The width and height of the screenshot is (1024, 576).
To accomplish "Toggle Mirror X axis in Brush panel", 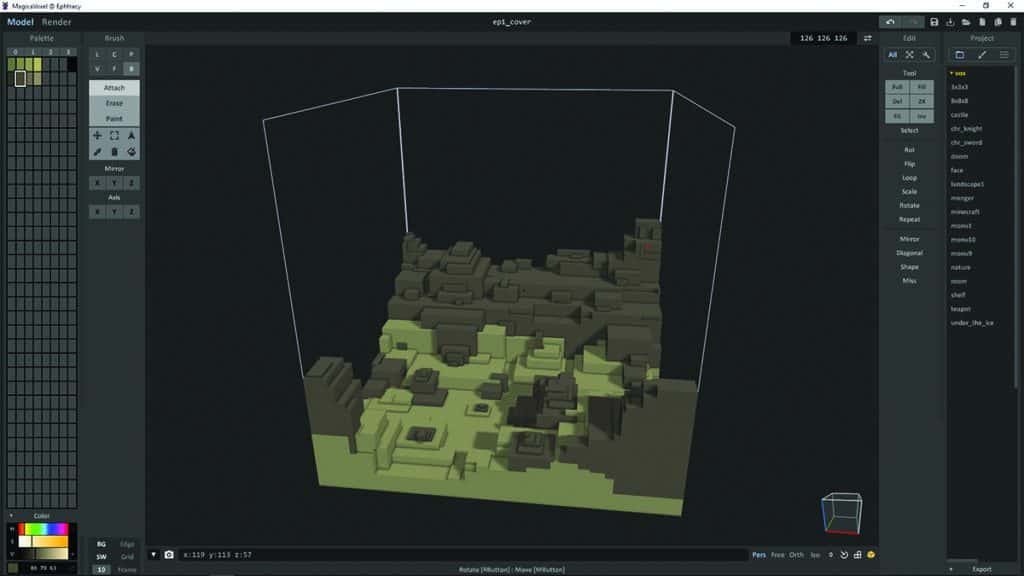I will [x=97, y=184].
